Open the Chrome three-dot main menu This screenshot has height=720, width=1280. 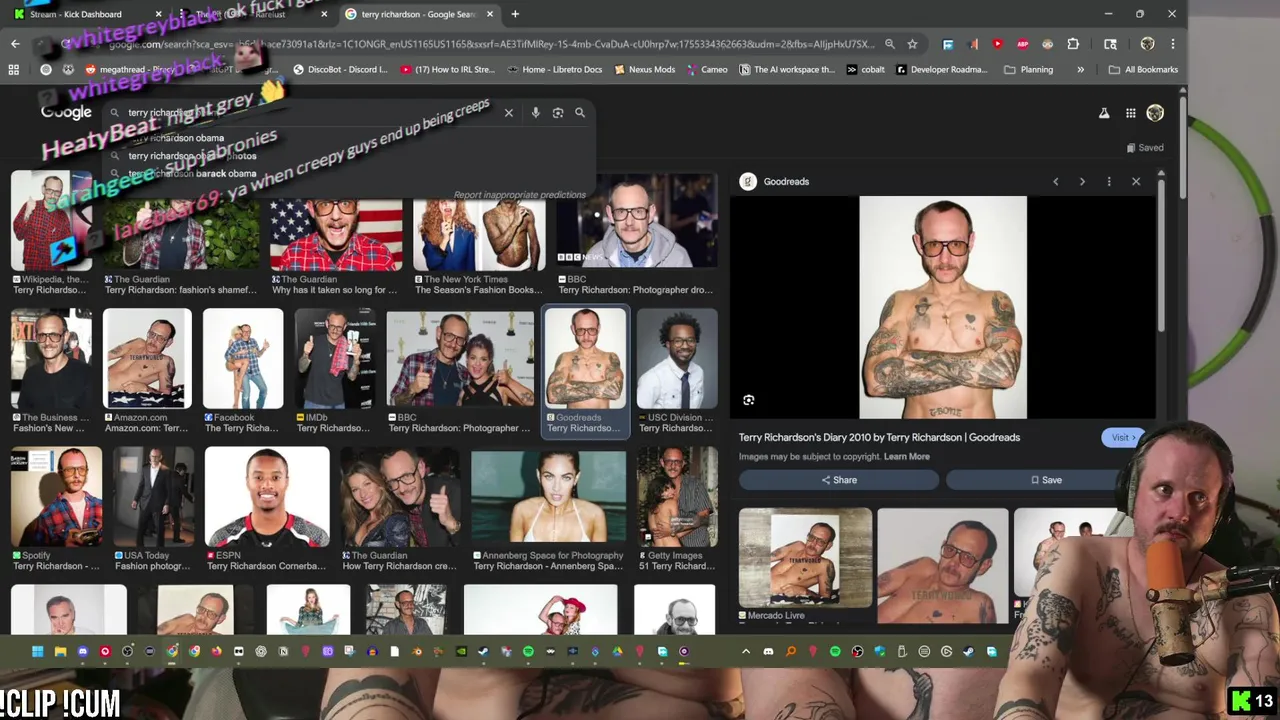point(1172,44)
